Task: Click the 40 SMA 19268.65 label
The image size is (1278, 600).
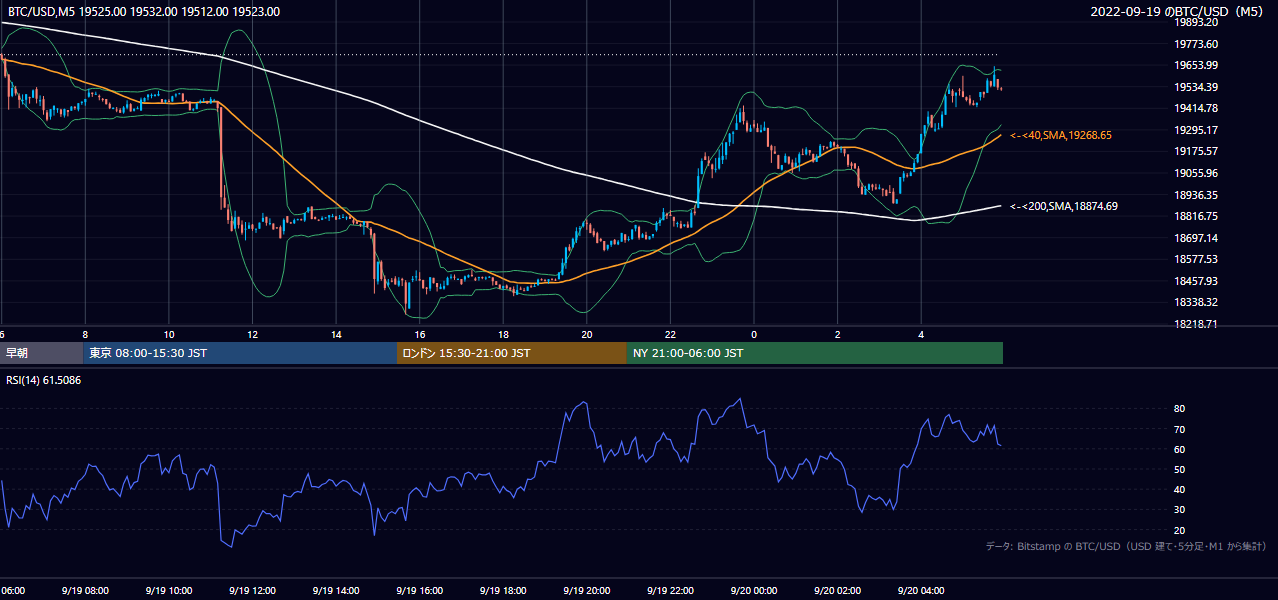Action: (1061, 135)
